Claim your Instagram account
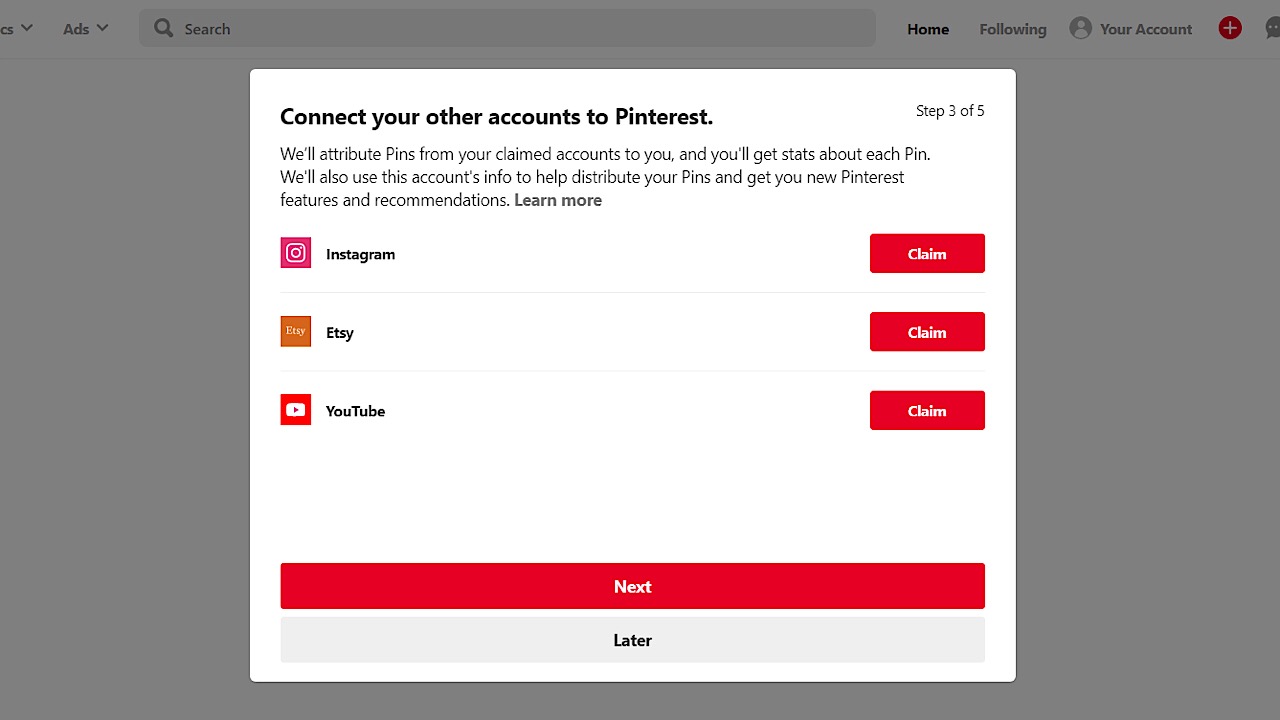The image size is (1280, 720). (927, 254)
